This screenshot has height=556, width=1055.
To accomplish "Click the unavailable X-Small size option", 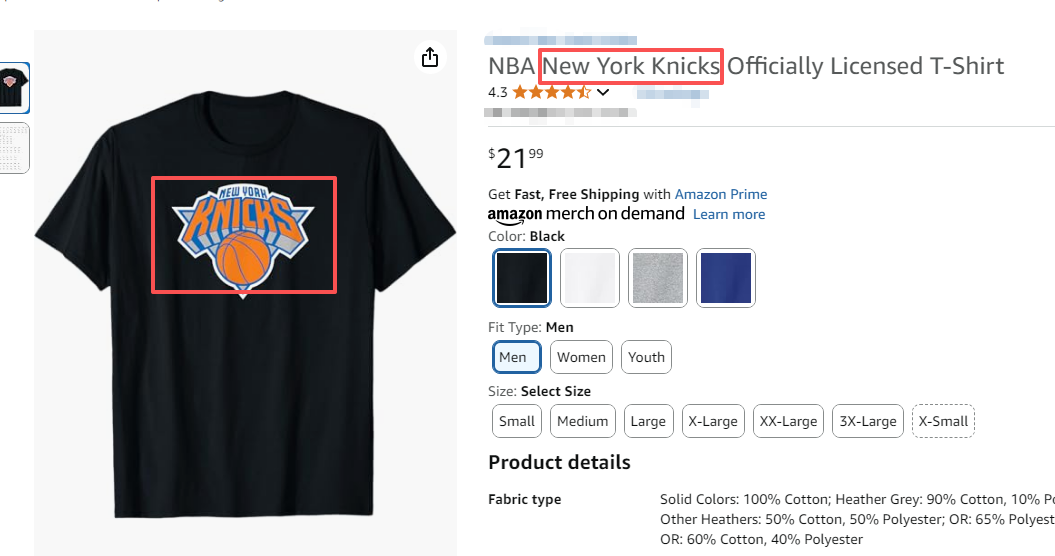I will [x=943, y=421].
